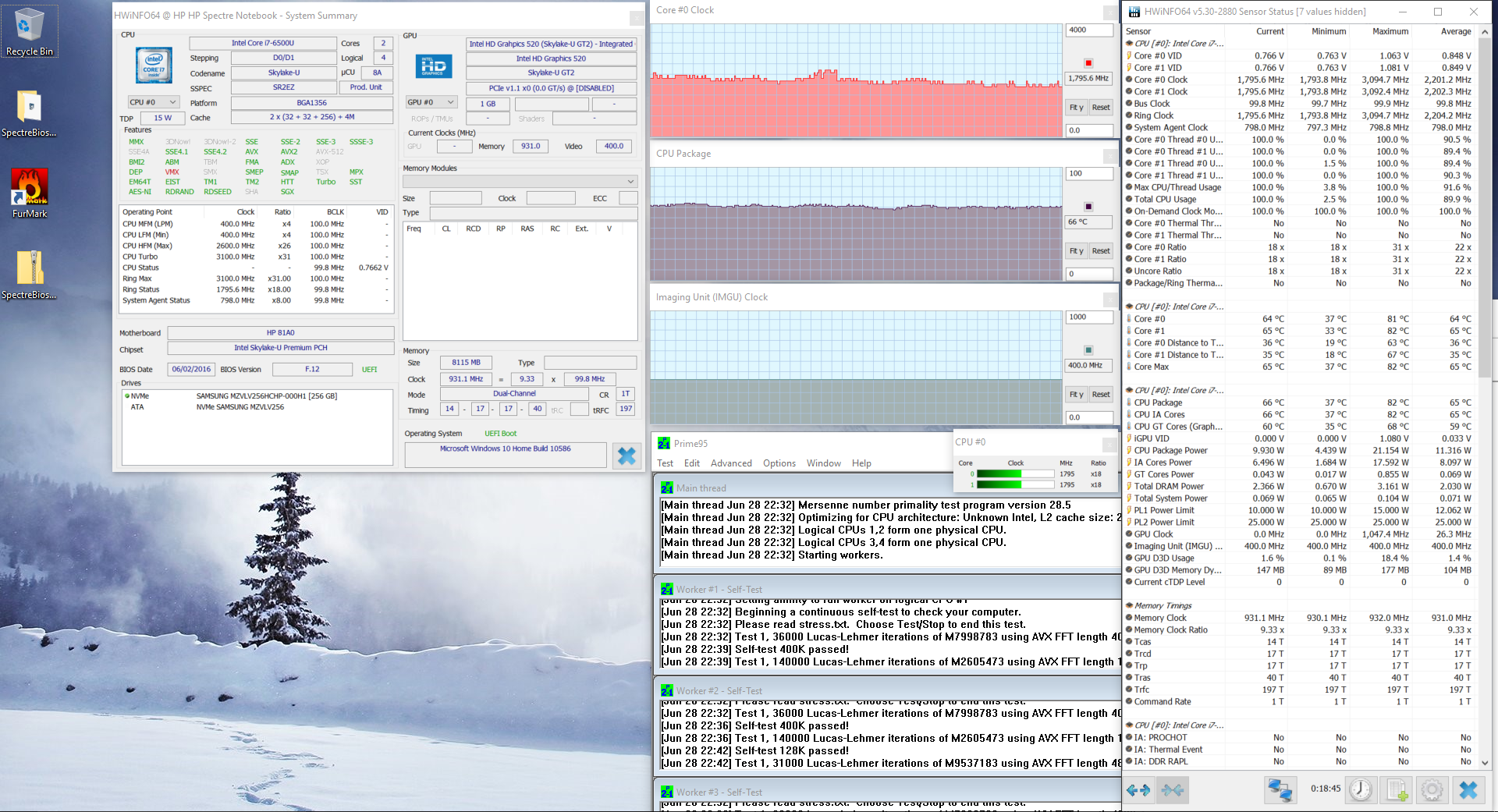1498x812 pixels.
Task: Change the red Core #0 Clock graph color
Action: (1088, 63)
